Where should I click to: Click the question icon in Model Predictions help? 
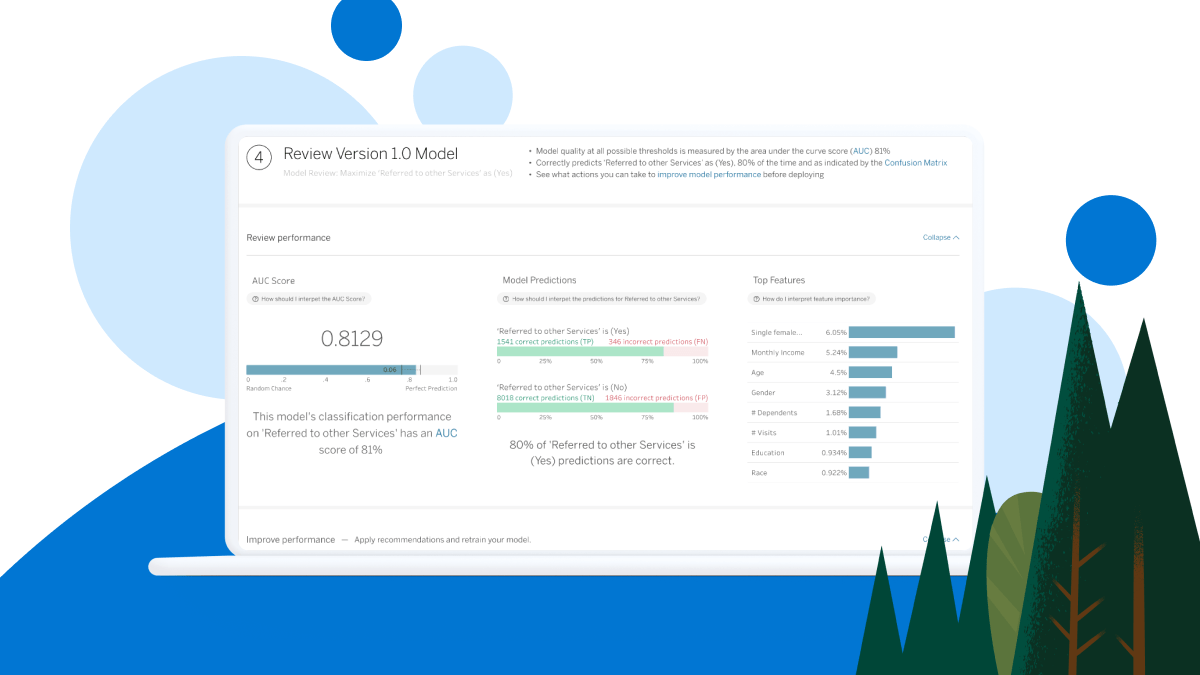point(506,299)
